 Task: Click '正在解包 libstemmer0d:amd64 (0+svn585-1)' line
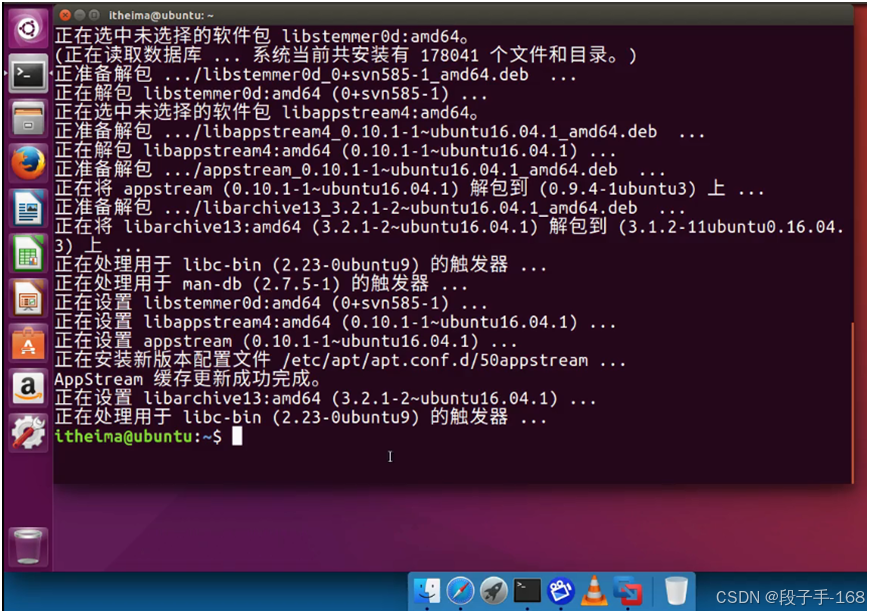(271, 93)
